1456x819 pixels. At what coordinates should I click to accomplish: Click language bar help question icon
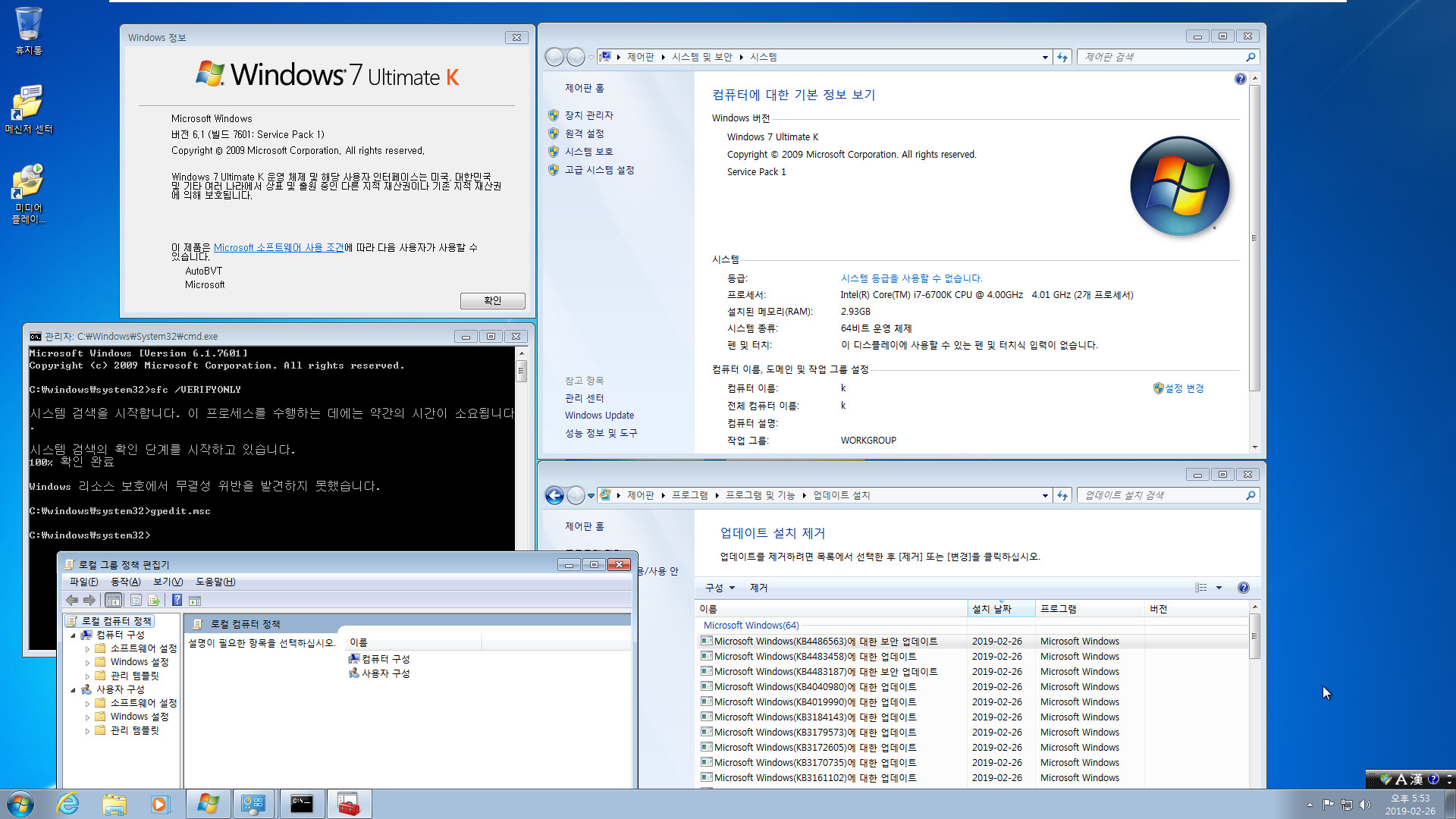[x=1432, y=779]
